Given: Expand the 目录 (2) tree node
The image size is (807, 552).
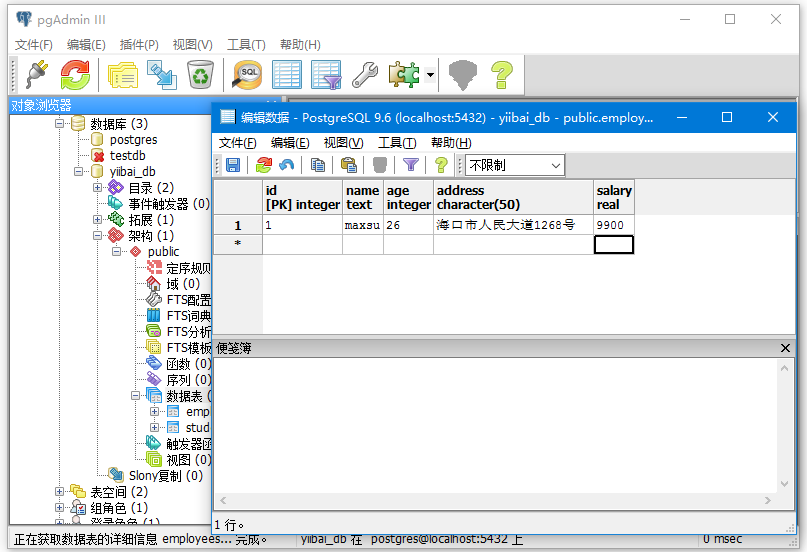Looking at the screenshot, I should pyautogui.click(x=98, y=188).
